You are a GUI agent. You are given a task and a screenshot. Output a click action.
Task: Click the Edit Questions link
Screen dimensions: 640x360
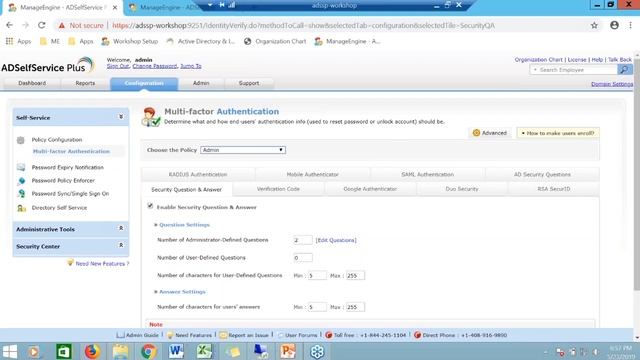tap(336, 240)
